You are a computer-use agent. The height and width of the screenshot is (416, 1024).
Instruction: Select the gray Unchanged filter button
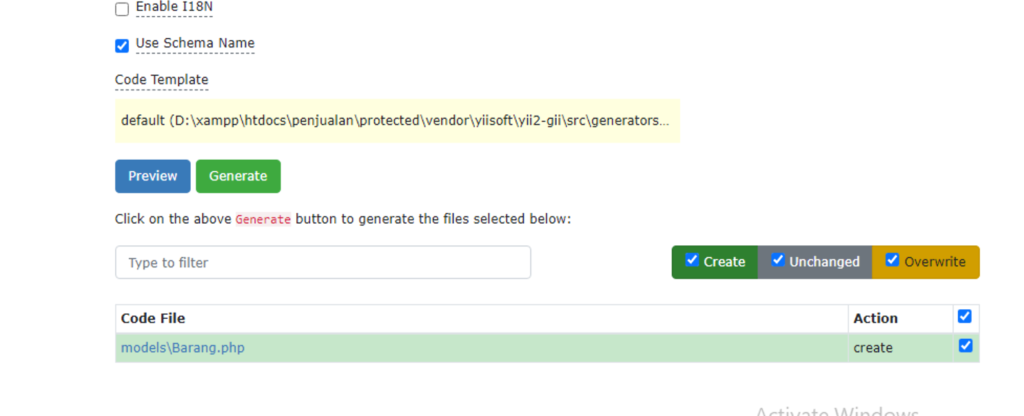pos(815,263)
